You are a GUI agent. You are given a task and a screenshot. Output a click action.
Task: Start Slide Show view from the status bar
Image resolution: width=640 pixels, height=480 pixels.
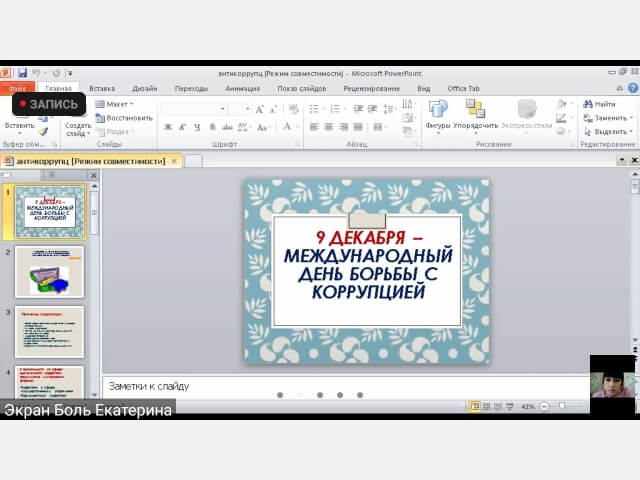pyautogui.click(x=510, y=406)
